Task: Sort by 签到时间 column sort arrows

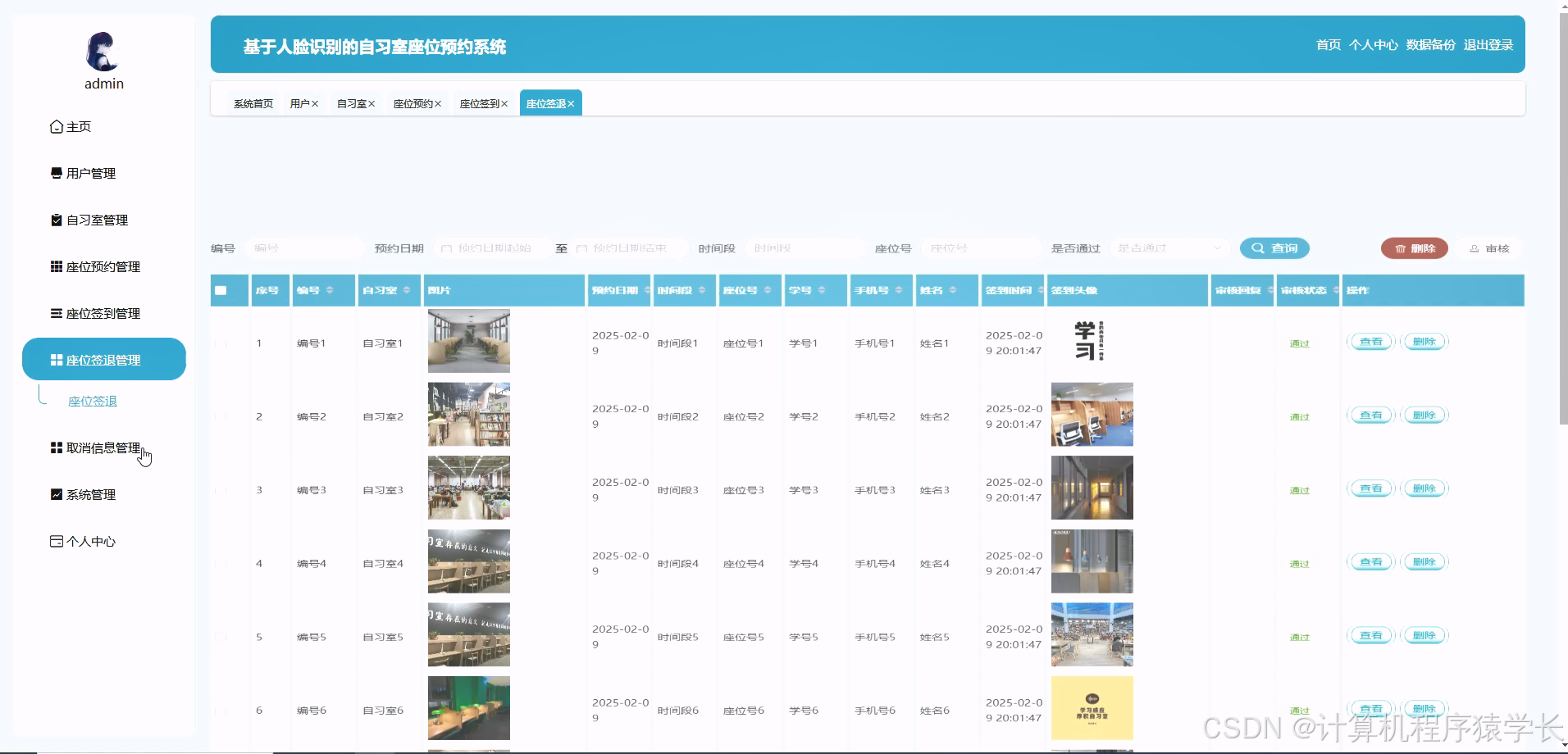Action: (1041, 291)
